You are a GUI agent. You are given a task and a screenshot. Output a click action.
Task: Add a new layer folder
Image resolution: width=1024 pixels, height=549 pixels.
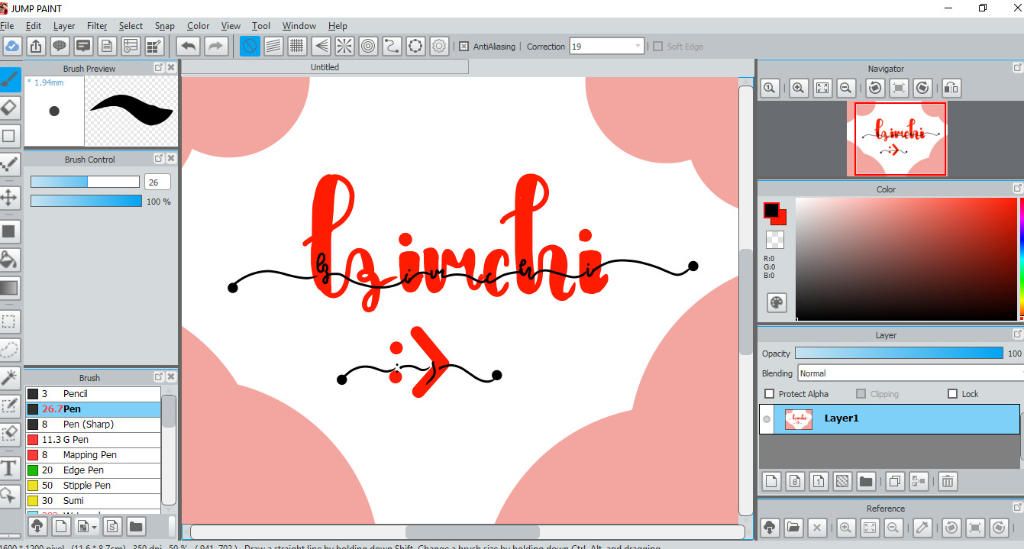pos(866,482)
